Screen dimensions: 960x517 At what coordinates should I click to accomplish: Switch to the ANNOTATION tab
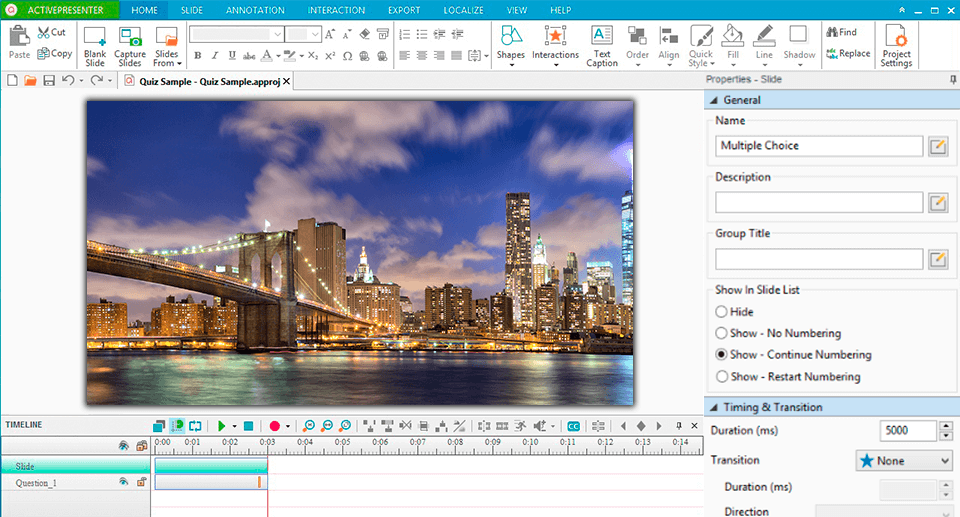[255, 10]
